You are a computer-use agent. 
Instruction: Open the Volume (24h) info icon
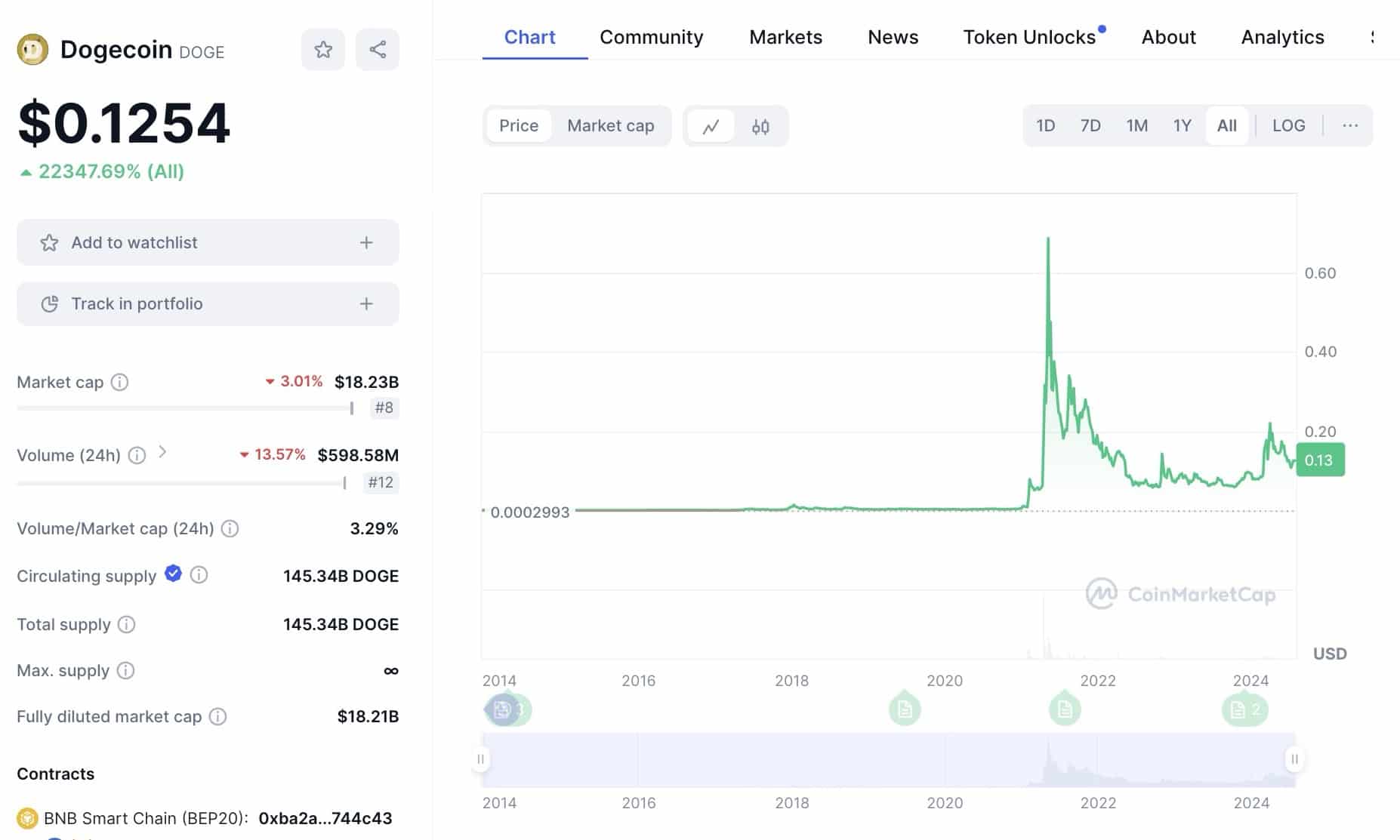tap(137, 455)
